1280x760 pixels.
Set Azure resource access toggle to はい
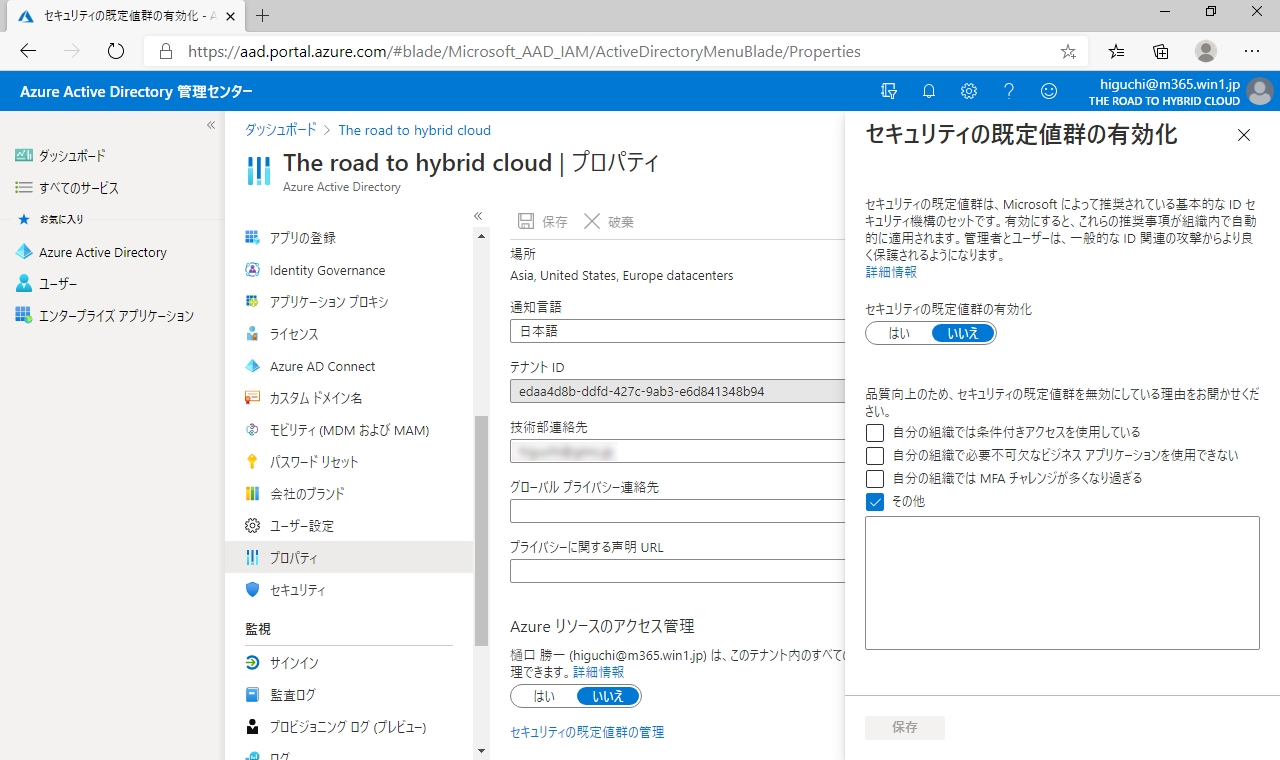tap(544, 696)
